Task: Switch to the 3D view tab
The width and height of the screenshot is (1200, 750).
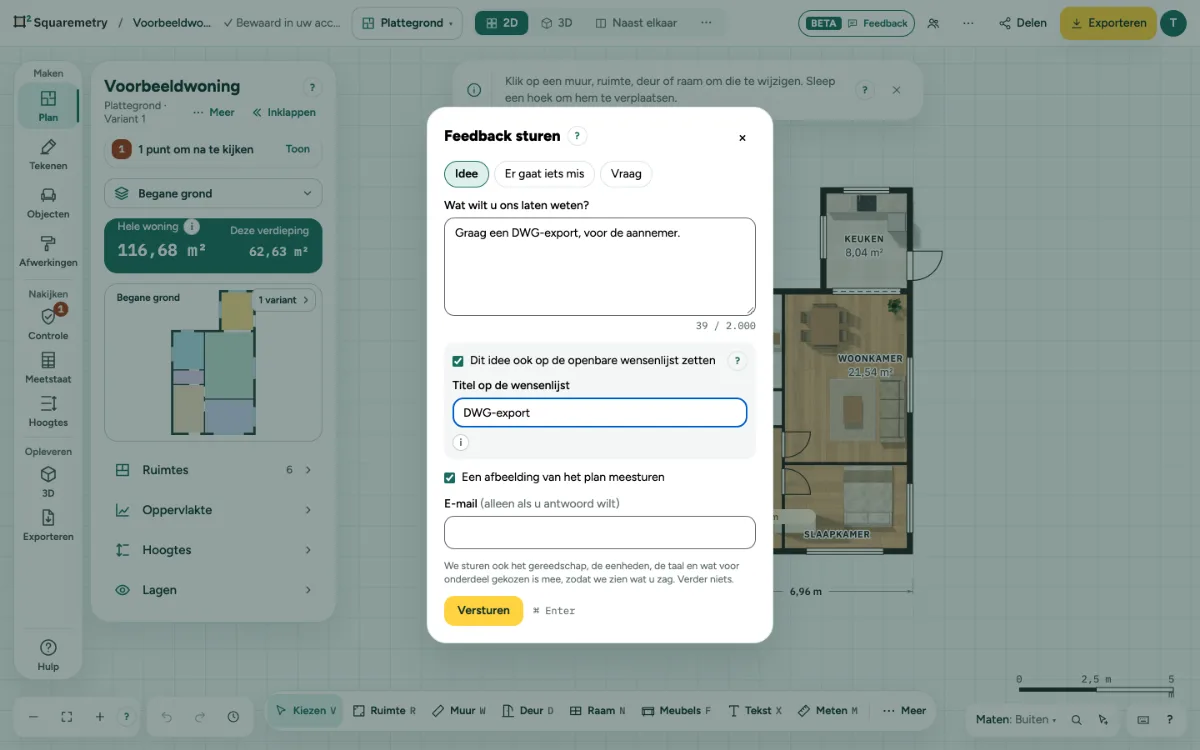Action: pos(556,23)
